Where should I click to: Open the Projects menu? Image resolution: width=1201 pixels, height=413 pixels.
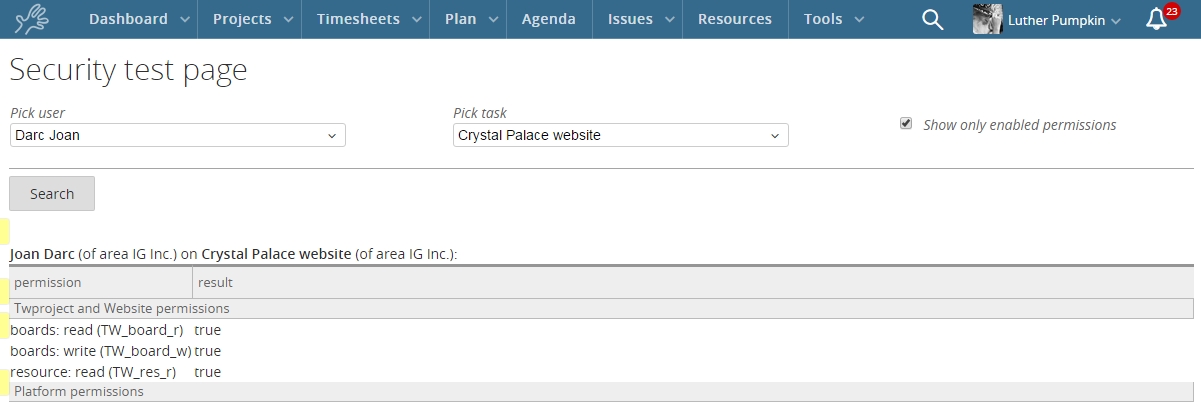click(x=253, y=19)
